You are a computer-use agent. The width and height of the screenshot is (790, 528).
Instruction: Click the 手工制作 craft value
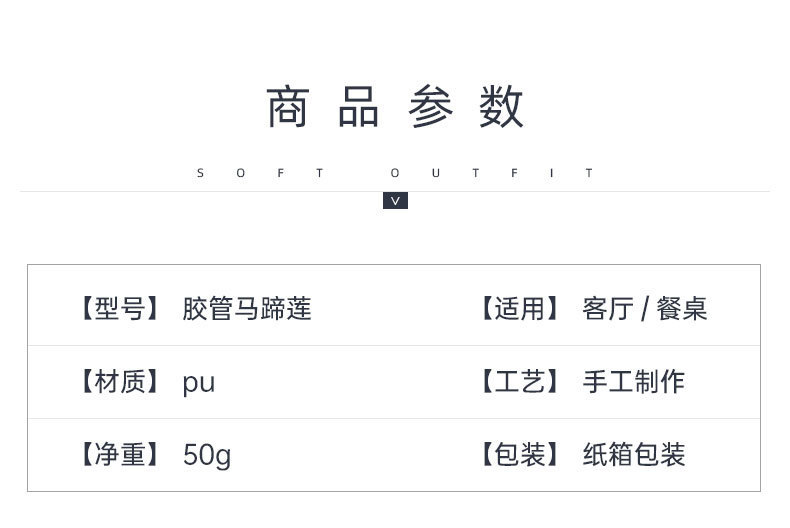click(x=634, y=381)
